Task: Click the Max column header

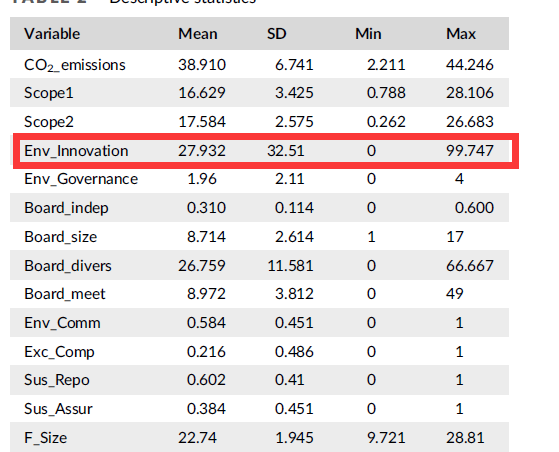Action: point(461,34)
